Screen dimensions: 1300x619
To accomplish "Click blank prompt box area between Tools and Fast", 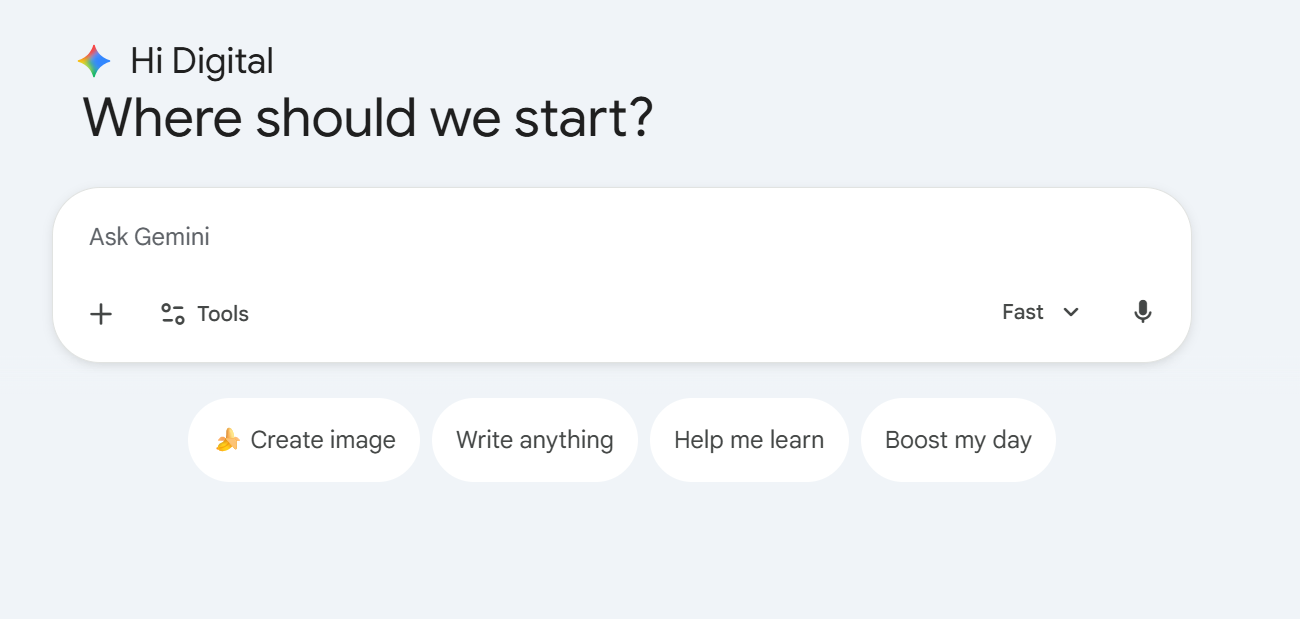I will point(620,314).
